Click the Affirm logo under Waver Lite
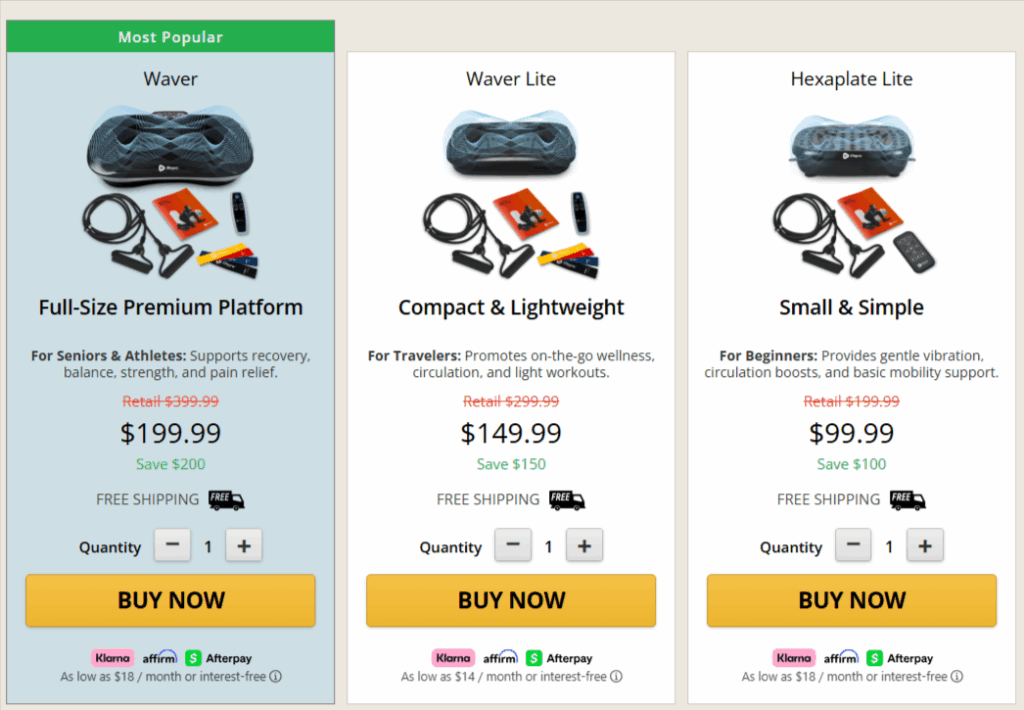1024x710 pixels. coord(500,658)
